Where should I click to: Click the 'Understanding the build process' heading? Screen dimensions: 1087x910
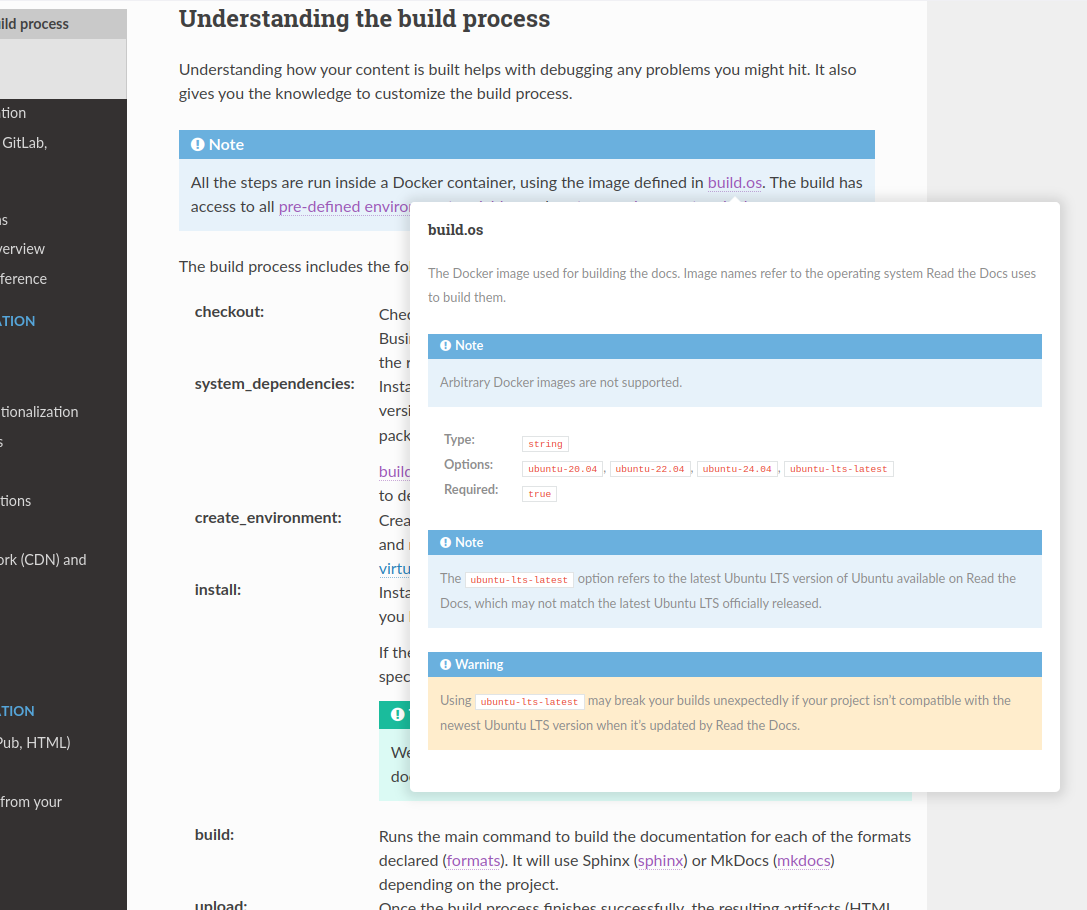(x=364, y=19)
